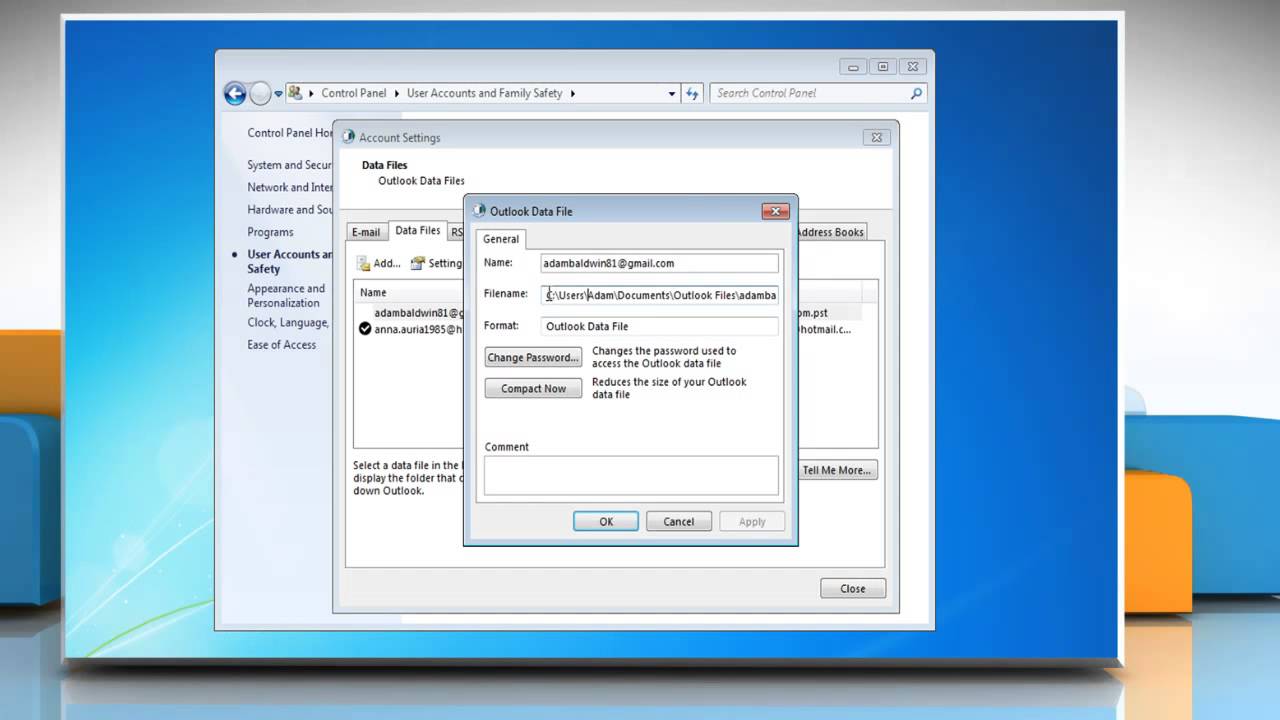Open Ease of Access category

[281, 344]
